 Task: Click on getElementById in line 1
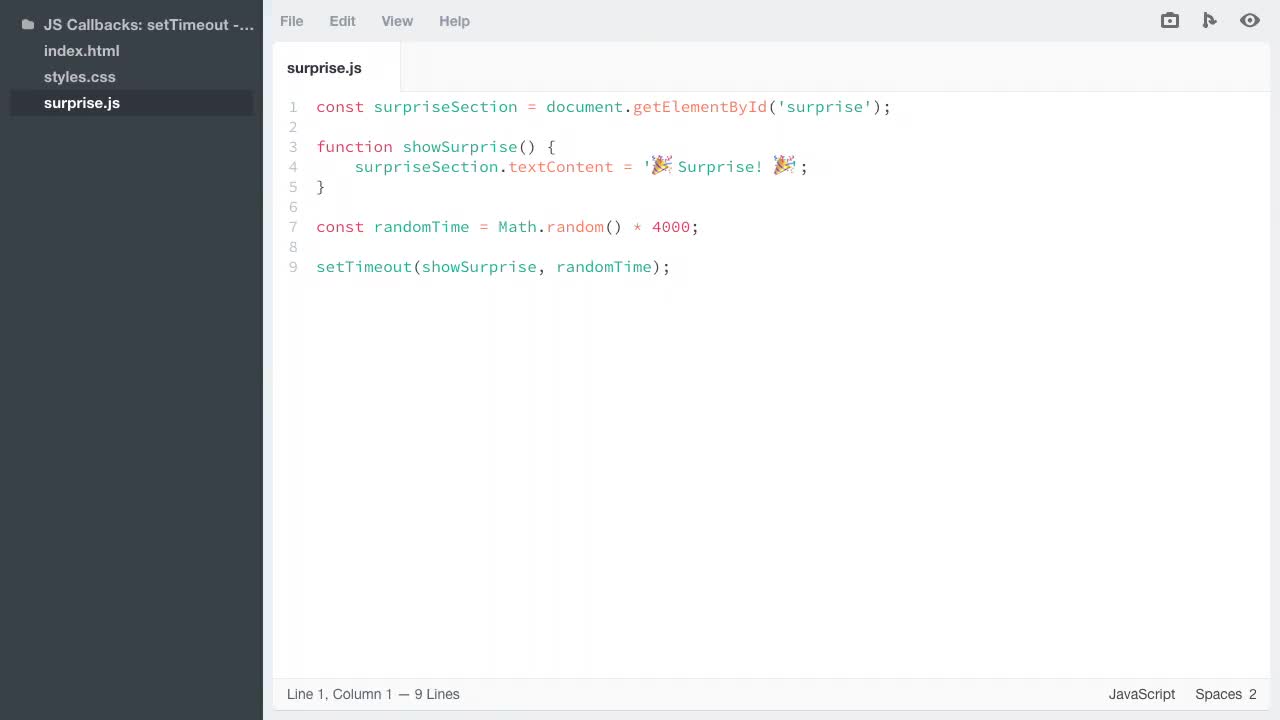(699, 107)
